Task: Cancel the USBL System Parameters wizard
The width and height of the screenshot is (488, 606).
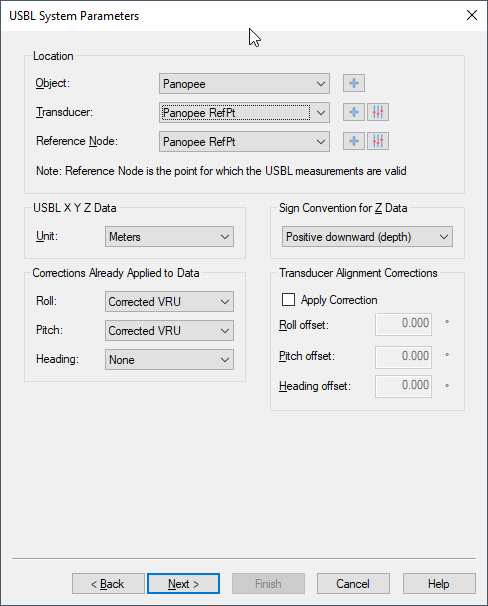Action: point(353,584)
